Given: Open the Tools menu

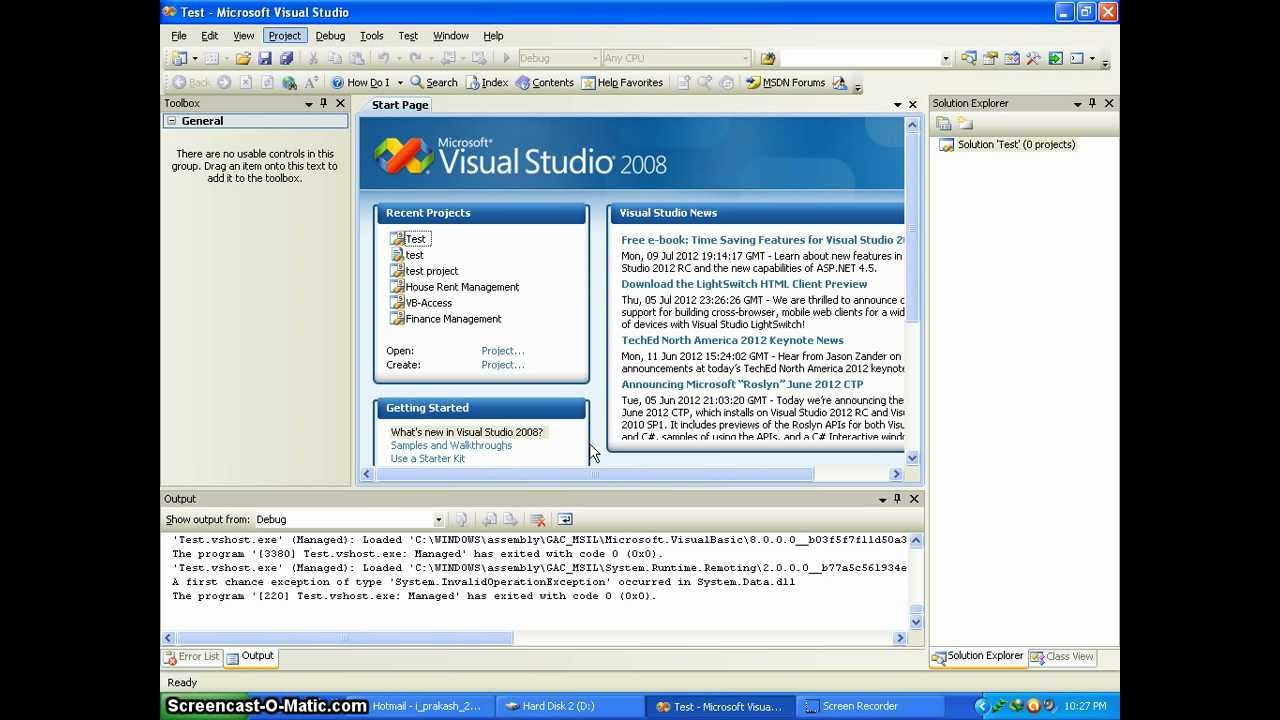Looking at the screenshot, I should click(372, 36).
